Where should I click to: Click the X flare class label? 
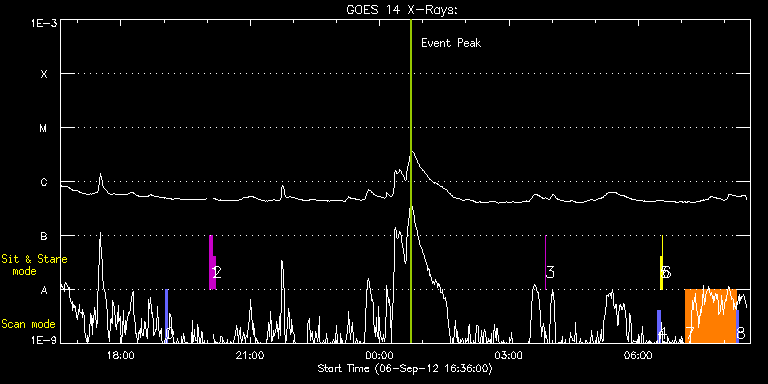click(x=44, y=74)
